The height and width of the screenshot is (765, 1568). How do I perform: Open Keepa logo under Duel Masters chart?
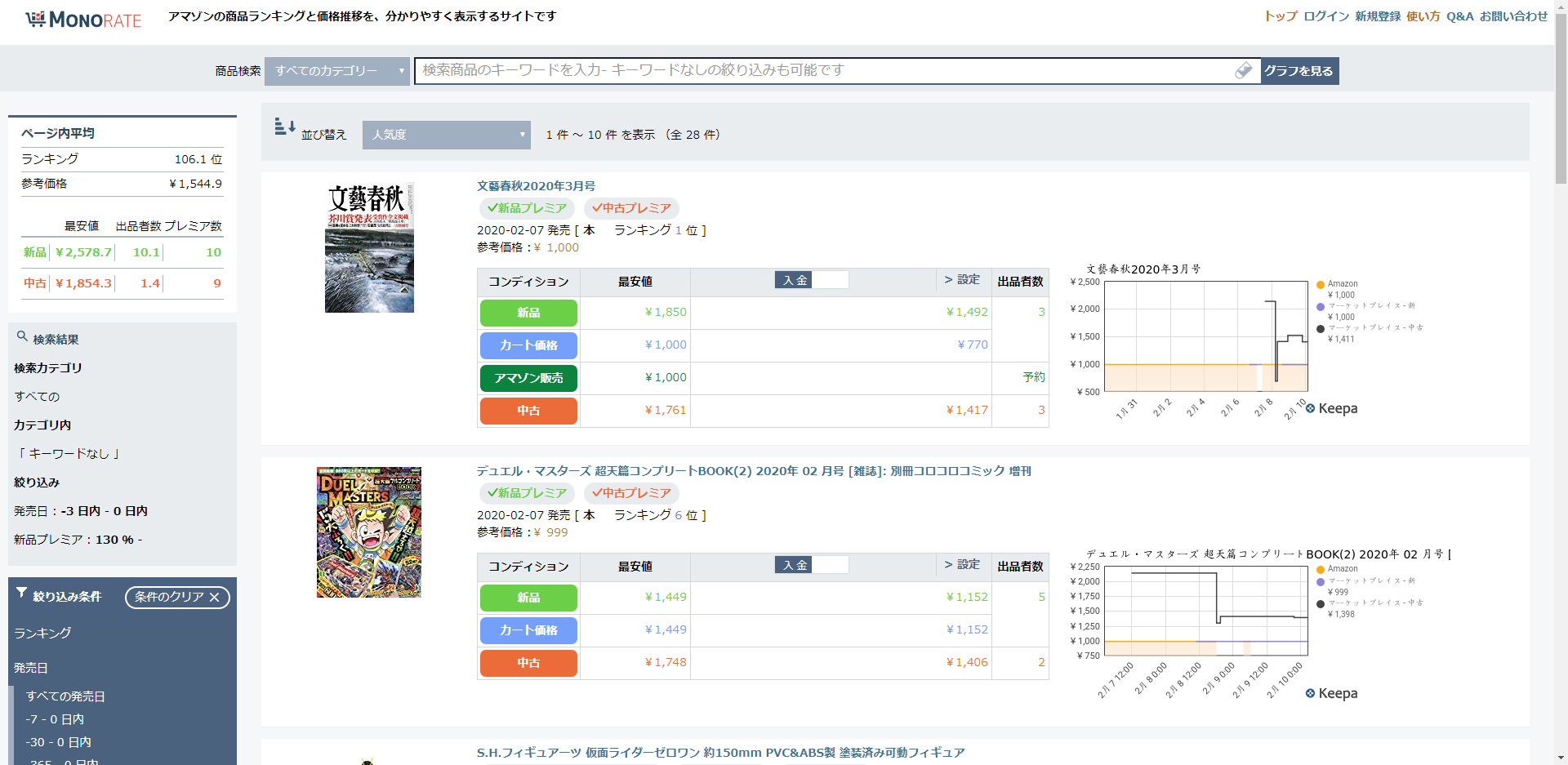[1331, 693]
